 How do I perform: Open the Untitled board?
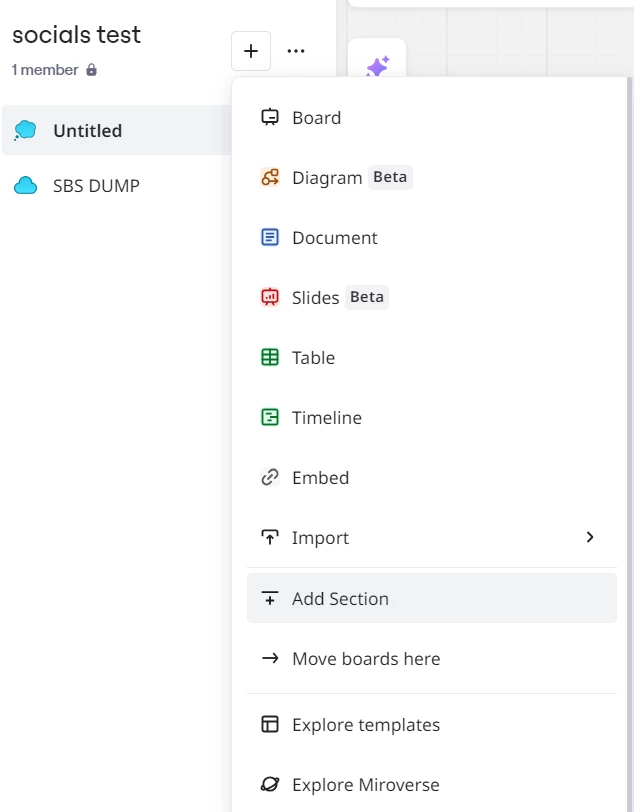click(117, 130)
